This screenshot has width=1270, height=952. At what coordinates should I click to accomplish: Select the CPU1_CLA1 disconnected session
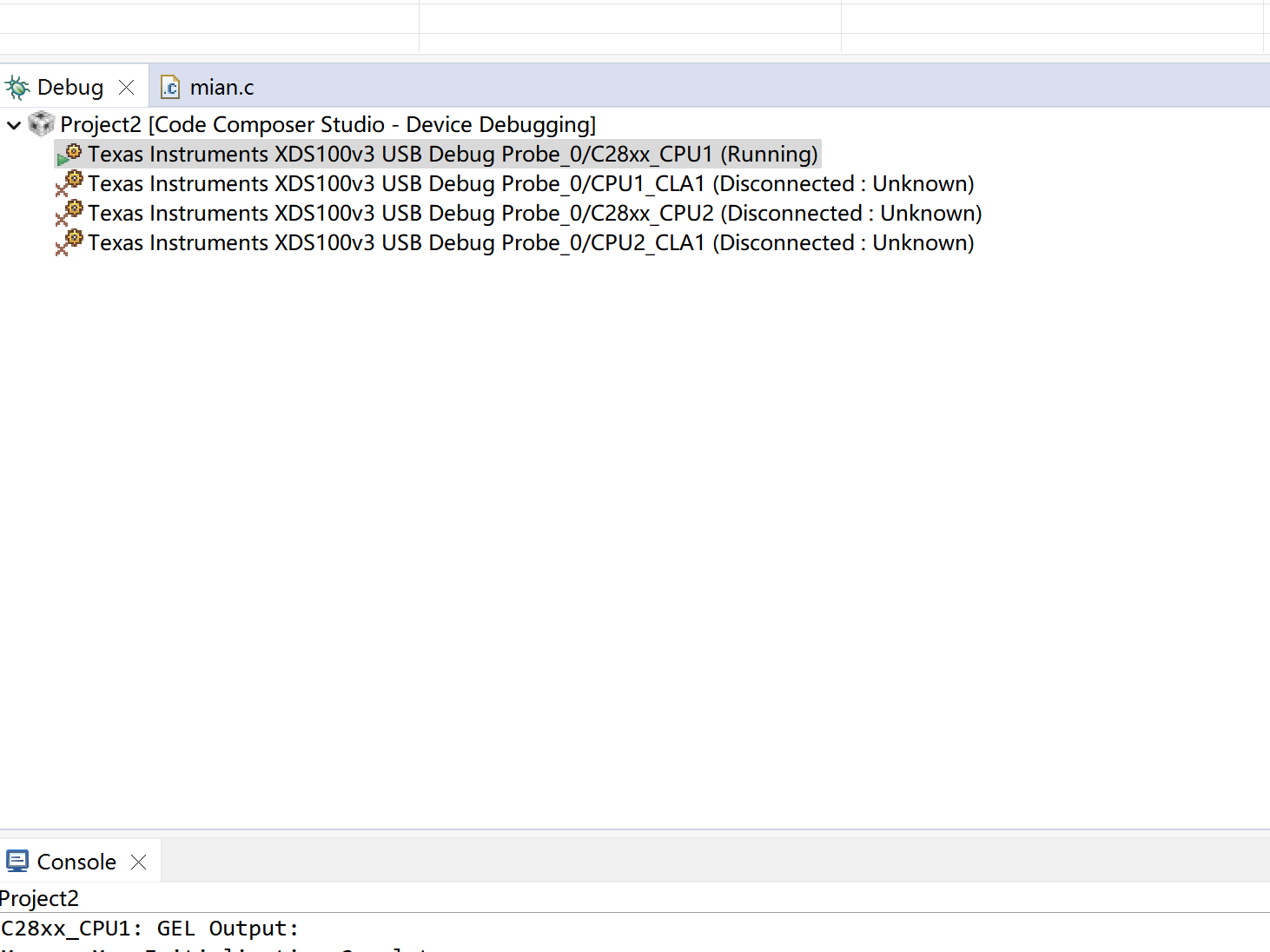coord(434,183)
